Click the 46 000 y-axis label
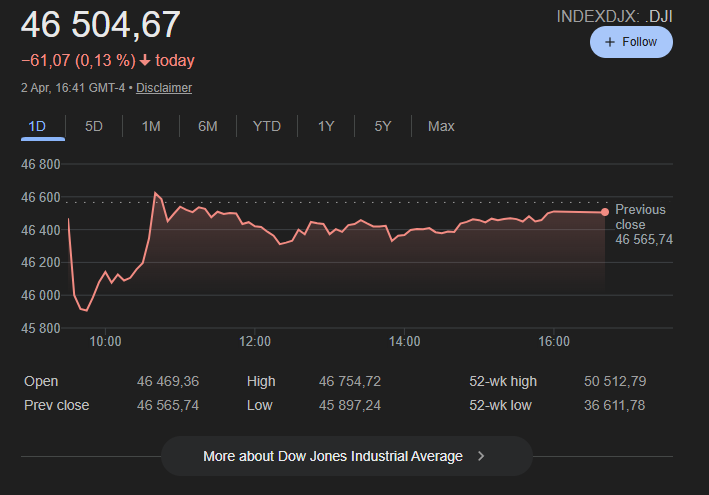Screen dimensions: 709x495 (x=41, y=295)
